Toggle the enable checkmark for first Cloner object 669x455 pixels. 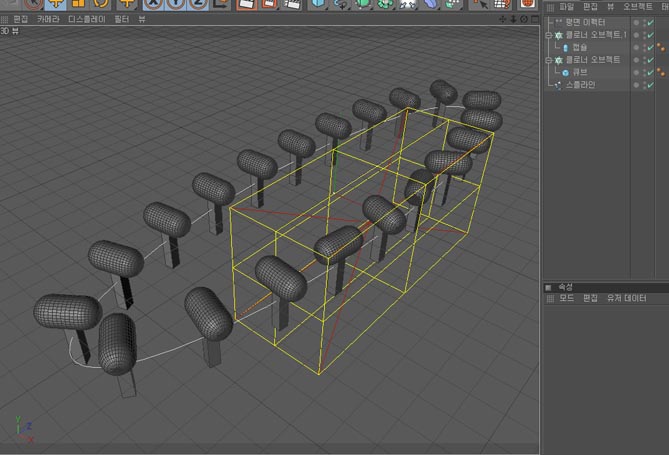pos(650,35)
